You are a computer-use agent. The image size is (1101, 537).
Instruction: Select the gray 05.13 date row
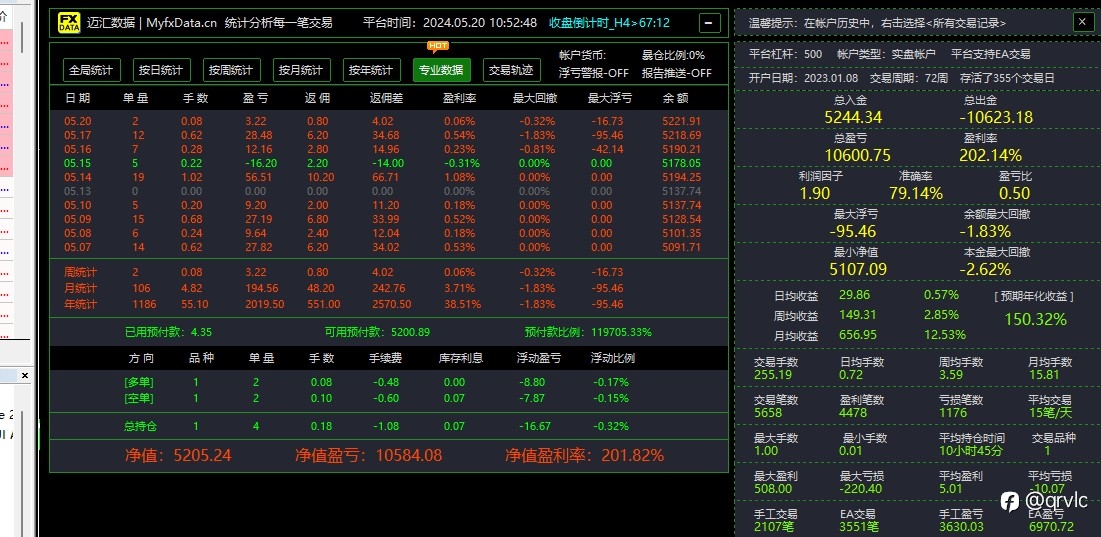388,191
